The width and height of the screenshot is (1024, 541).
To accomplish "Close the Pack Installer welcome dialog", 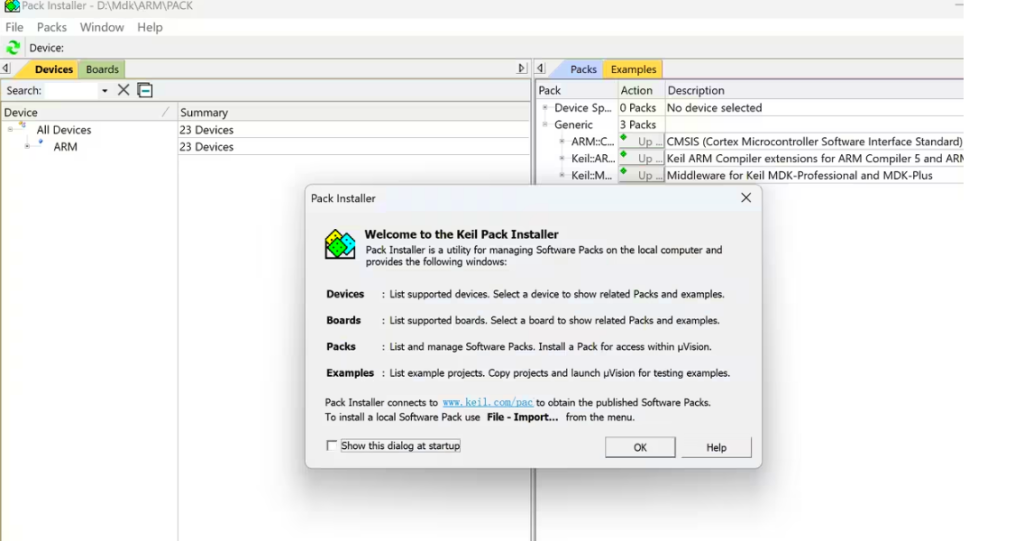I will pos(745,198).
